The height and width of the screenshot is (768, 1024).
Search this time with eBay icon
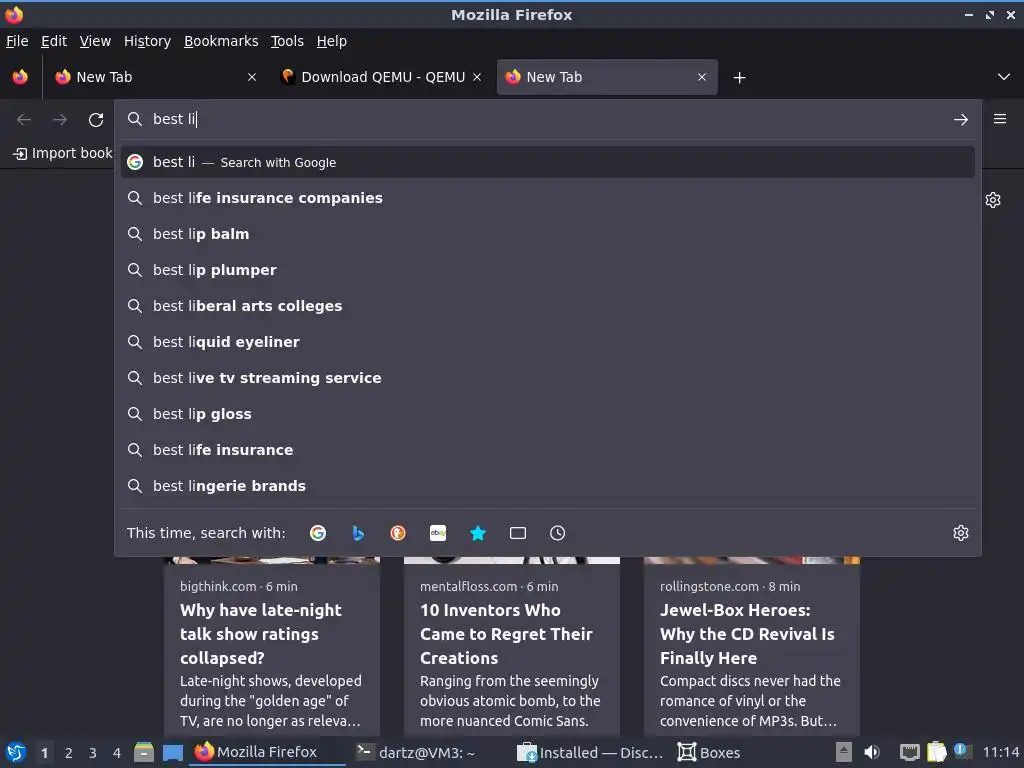pos(438,533)
